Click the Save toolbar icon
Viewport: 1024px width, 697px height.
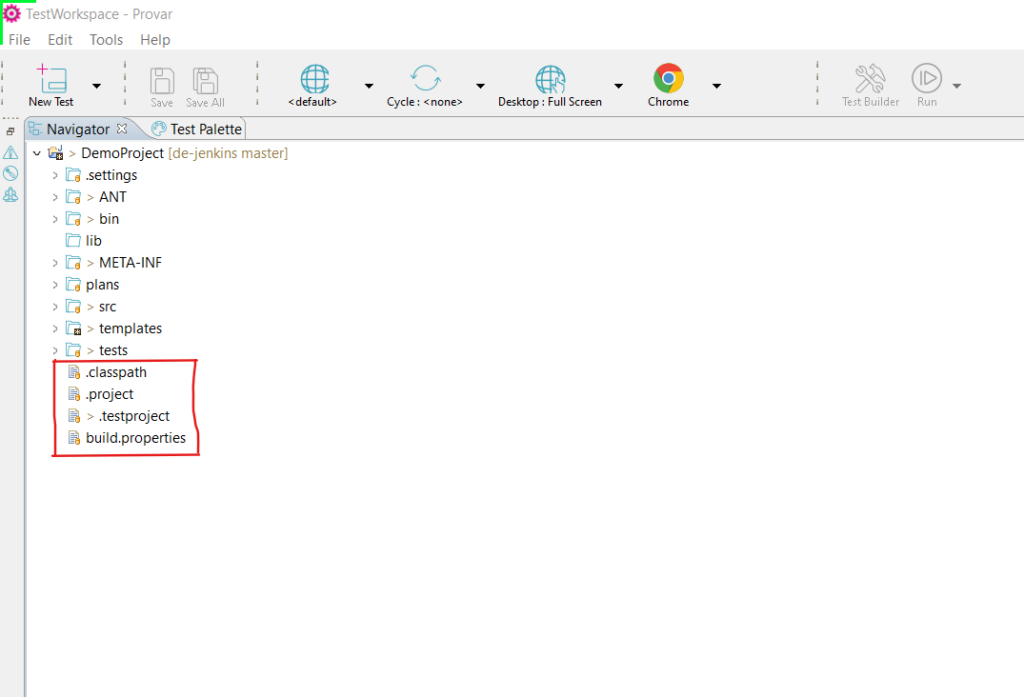tap(162, 81)
